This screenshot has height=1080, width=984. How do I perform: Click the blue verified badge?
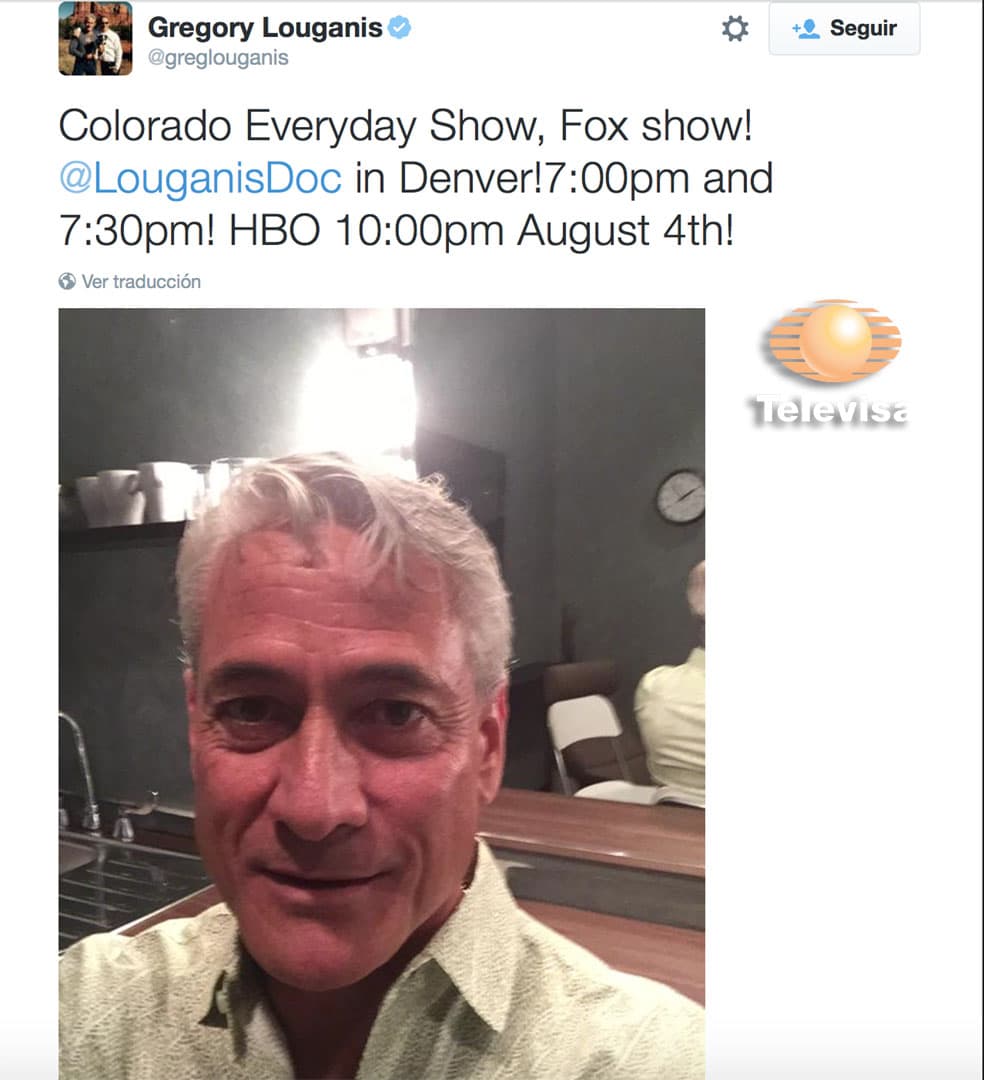pos(399,28)
